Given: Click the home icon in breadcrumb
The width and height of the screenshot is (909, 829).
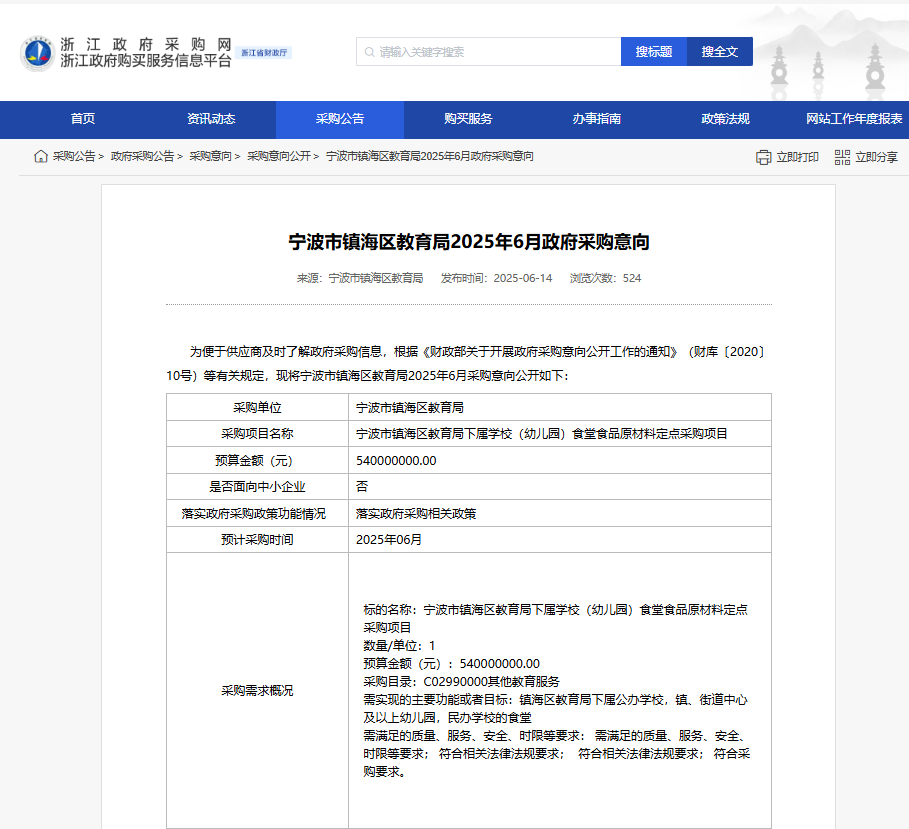Looking at the screenshot, I should coord(41,157).
